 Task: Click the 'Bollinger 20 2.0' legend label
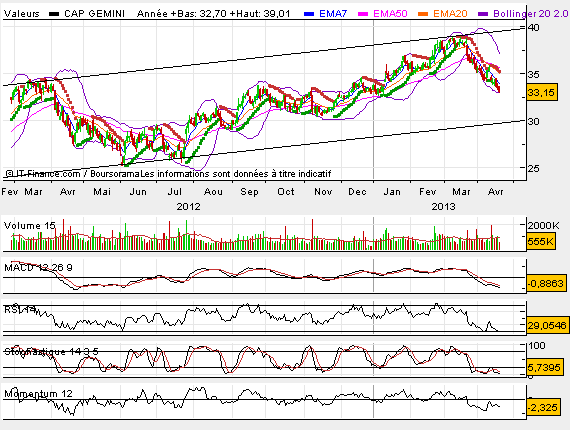[531, 14]
